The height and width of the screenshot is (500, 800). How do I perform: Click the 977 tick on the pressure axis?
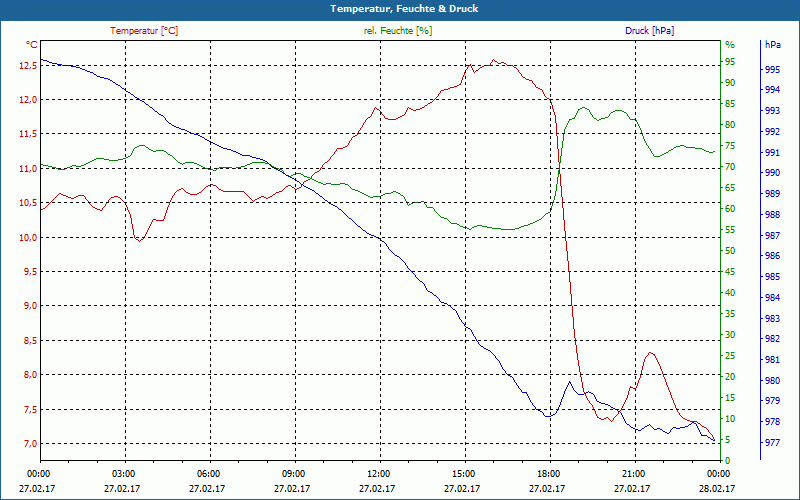pyautogui.click(x=772, y=443)
